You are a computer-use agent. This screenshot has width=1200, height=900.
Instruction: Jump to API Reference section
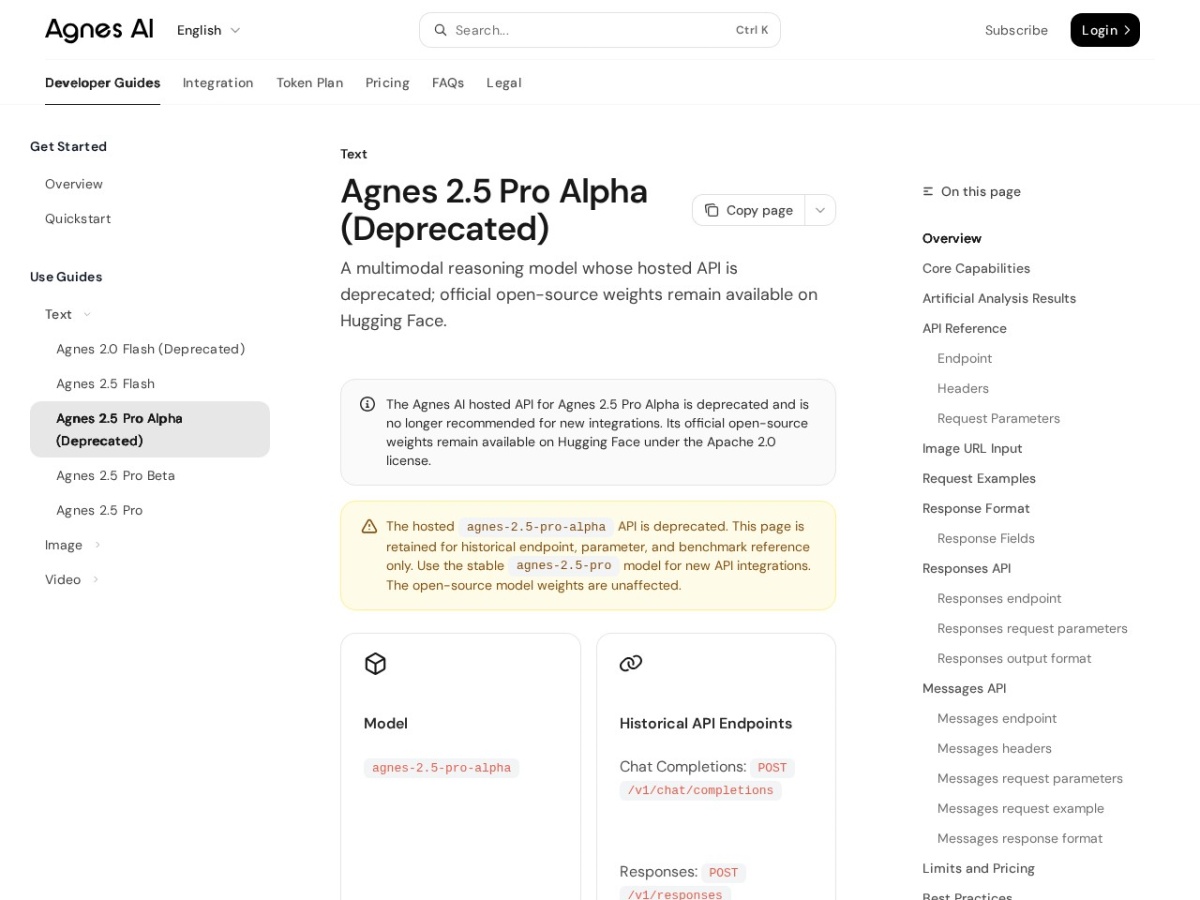964,328
